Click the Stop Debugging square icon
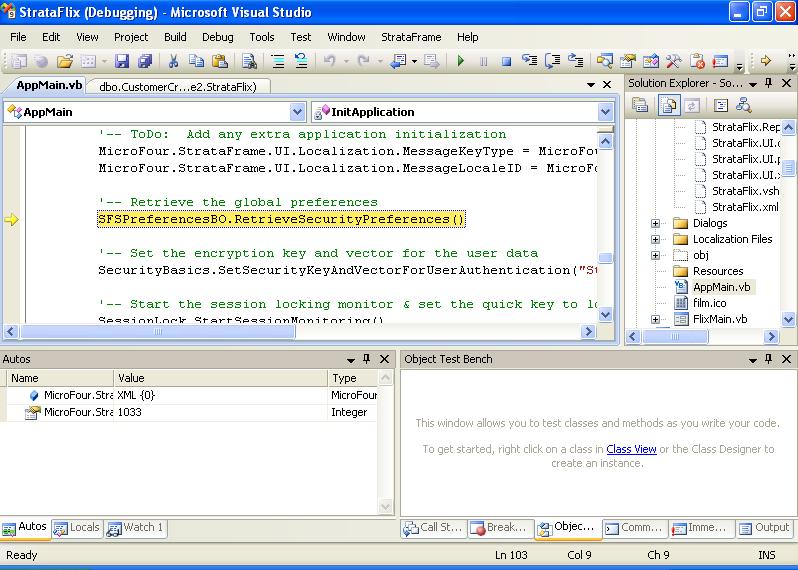The image size is (798, 570). (x=506, y=61)
